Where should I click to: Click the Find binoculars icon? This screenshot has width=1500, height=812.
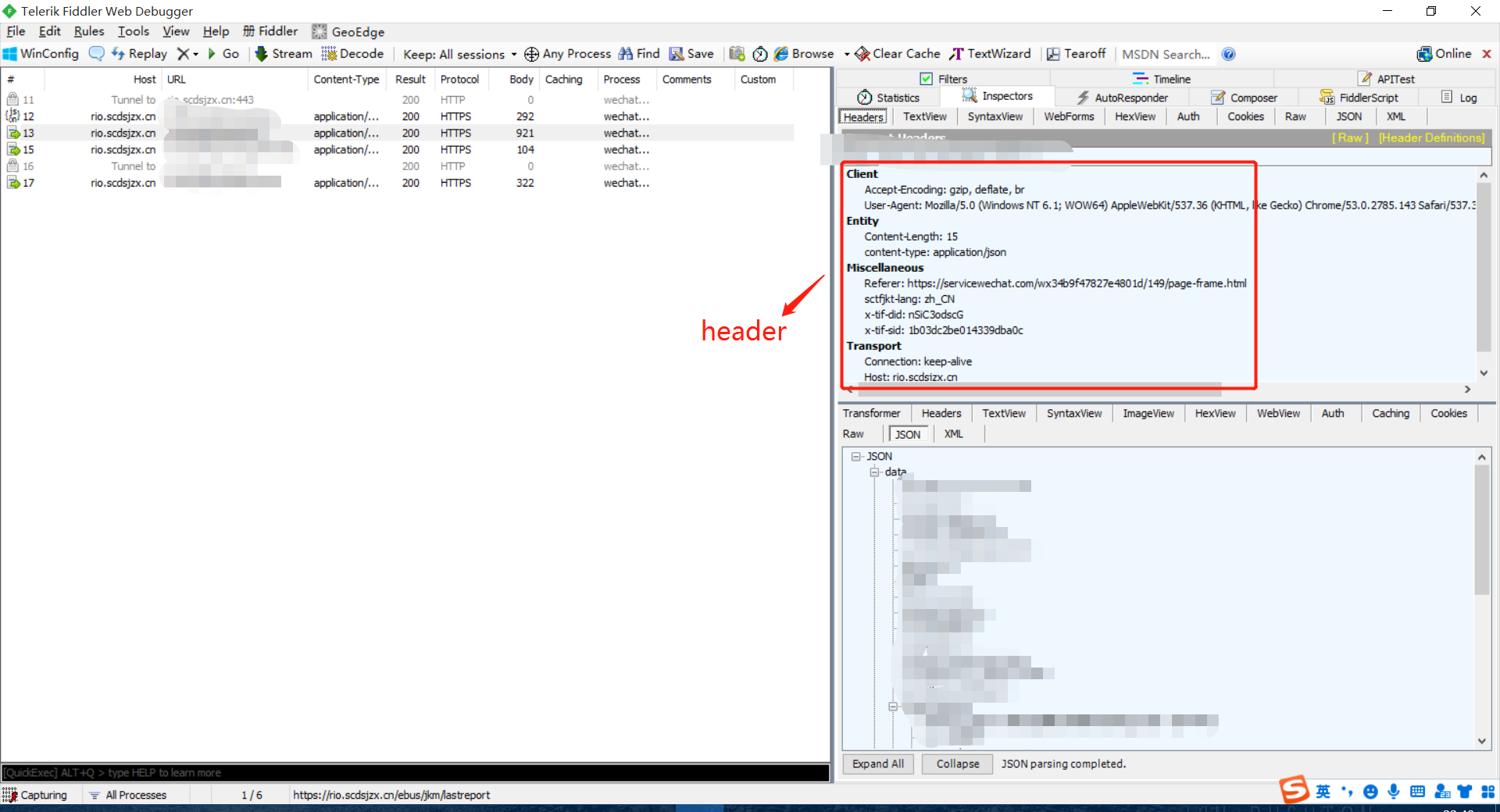(626, 54)
